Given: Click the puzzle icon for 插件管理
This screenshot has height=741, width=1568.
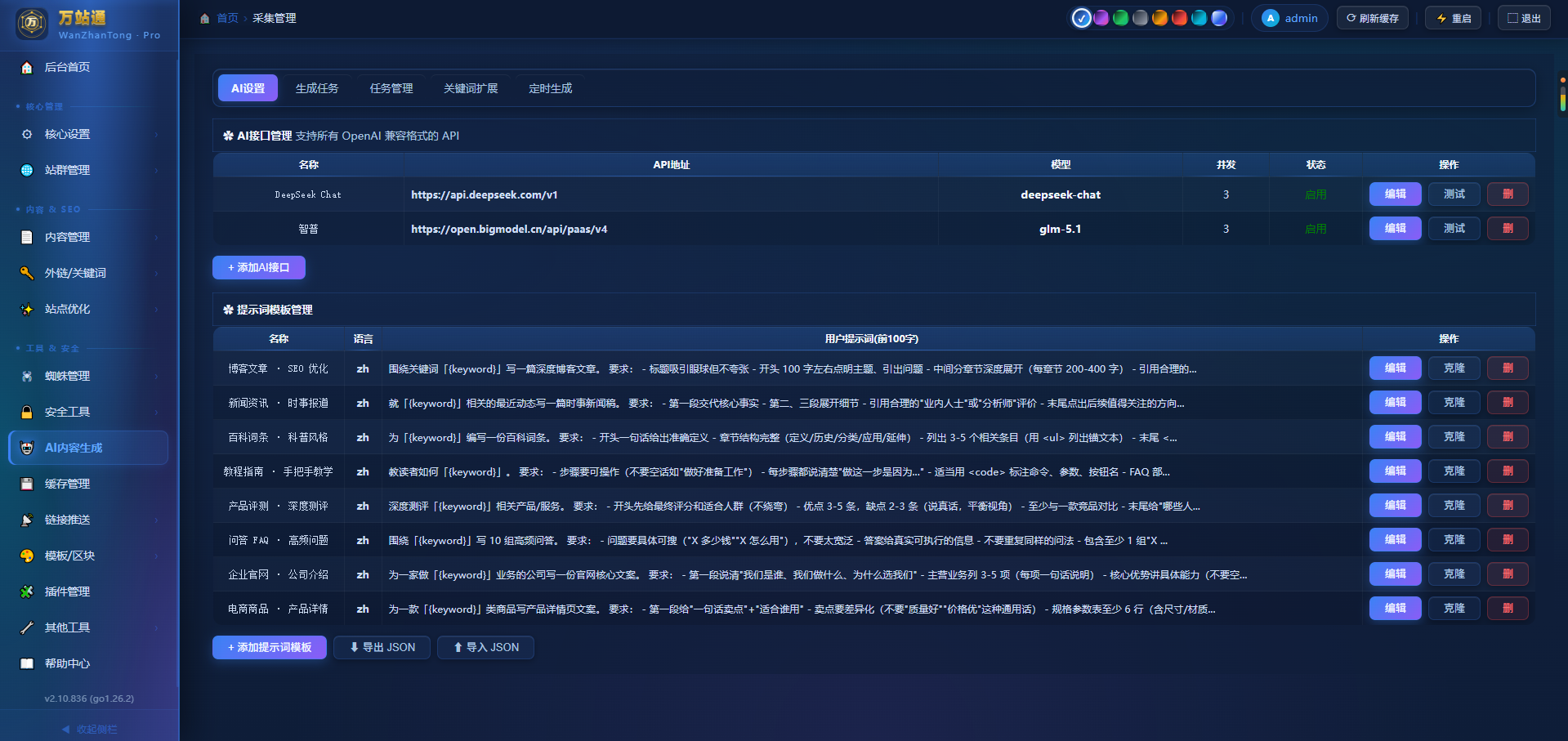Looking at the screenshot, I should click(x=27, y=592).
